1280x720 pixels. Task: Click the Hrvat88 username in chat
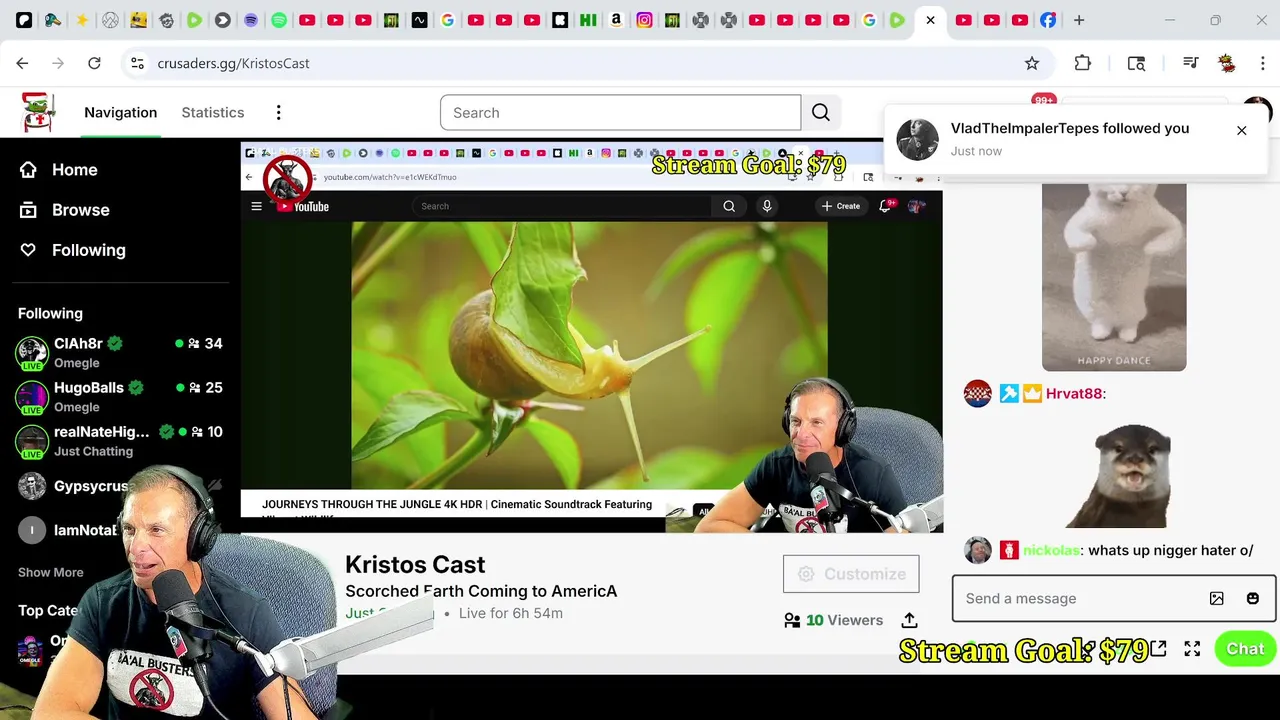coord(1074,394)
